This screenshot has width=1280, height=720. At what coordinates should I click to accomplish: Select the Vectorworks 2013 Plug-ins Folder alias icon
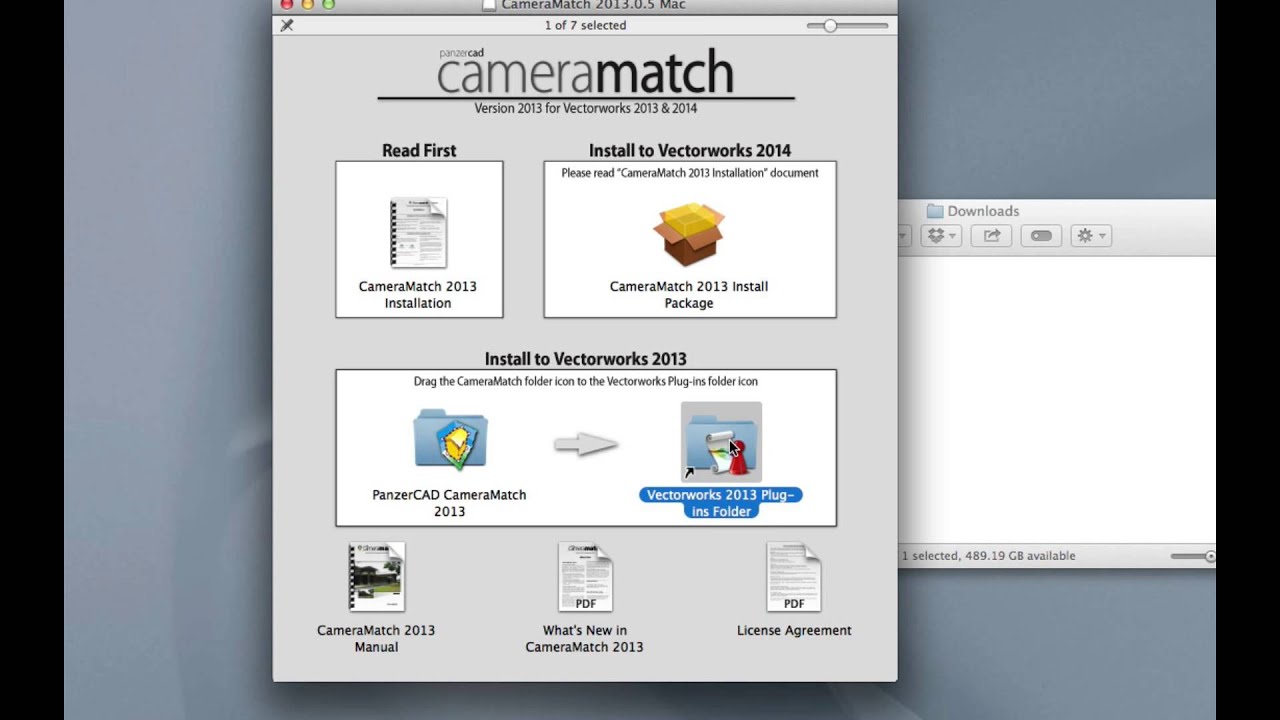(721, 442)
